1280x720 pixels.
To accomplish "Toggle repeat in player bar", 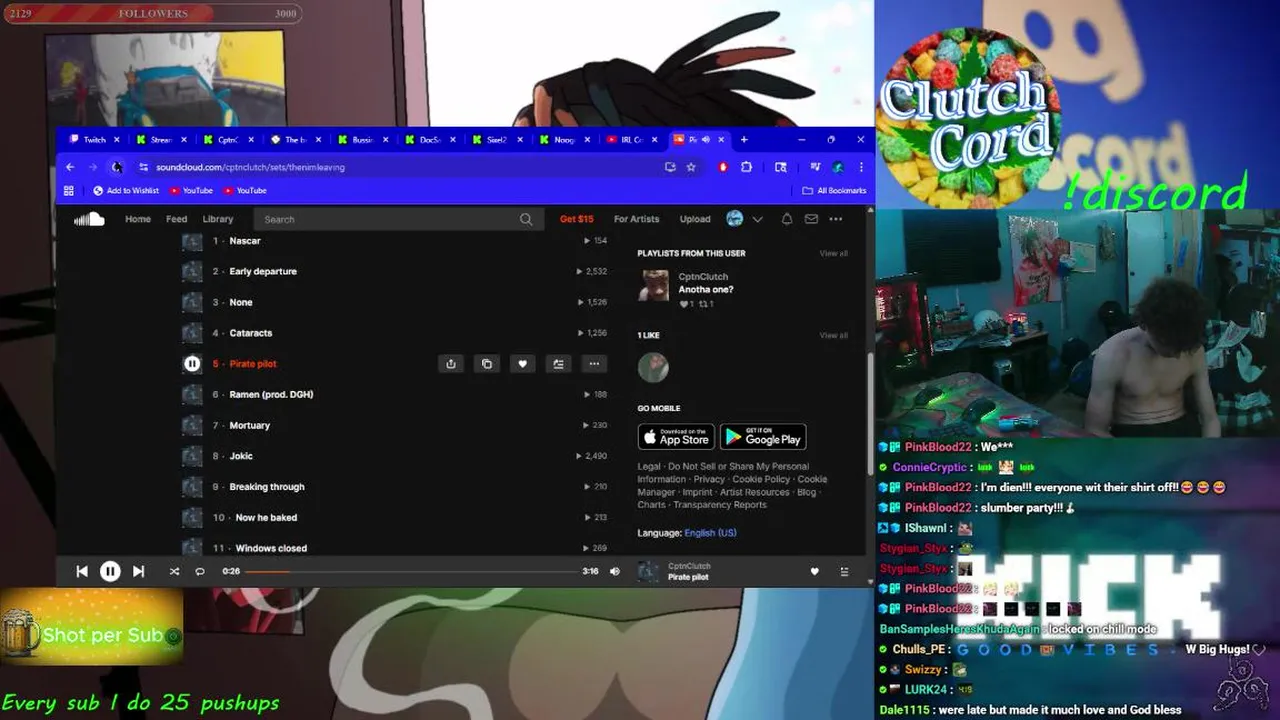I will point(200,571).
